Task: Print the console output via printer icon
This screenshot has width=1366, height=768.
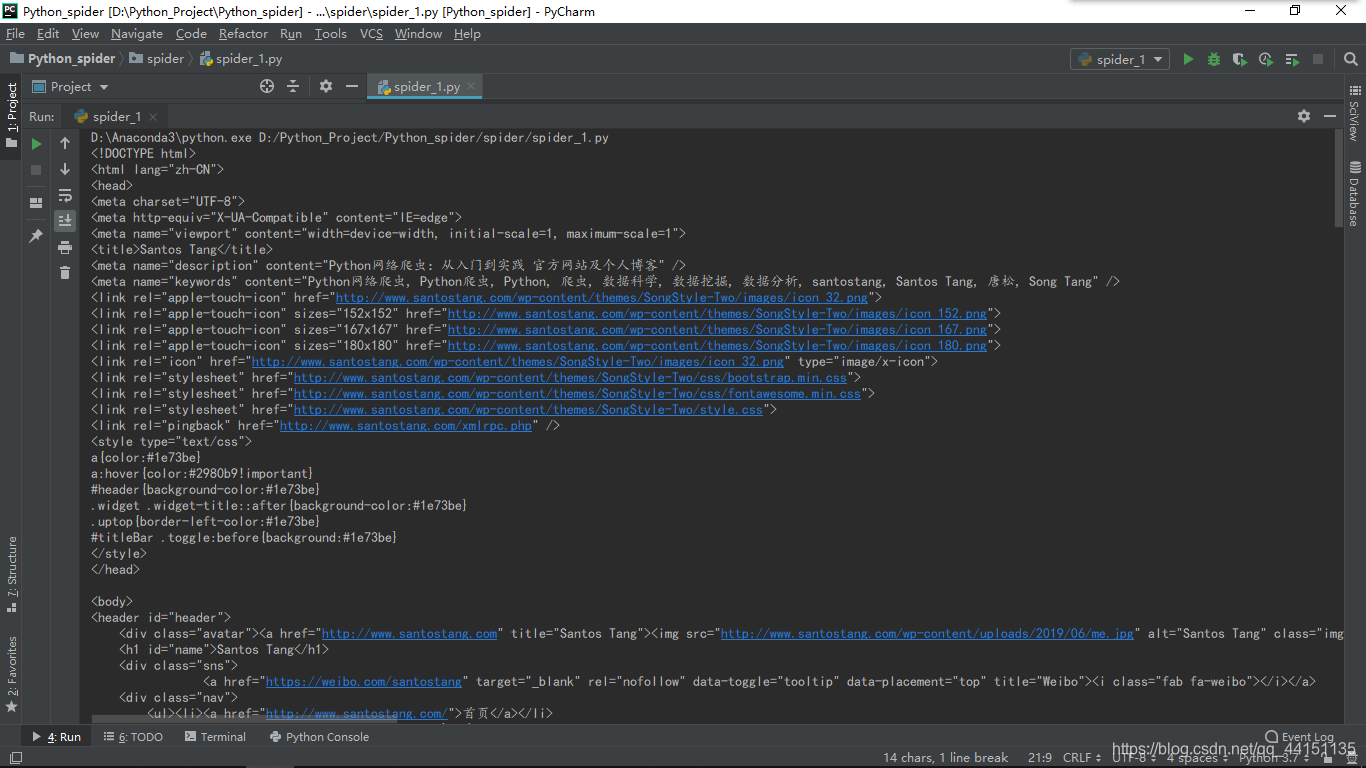Action: coord(65,247)
